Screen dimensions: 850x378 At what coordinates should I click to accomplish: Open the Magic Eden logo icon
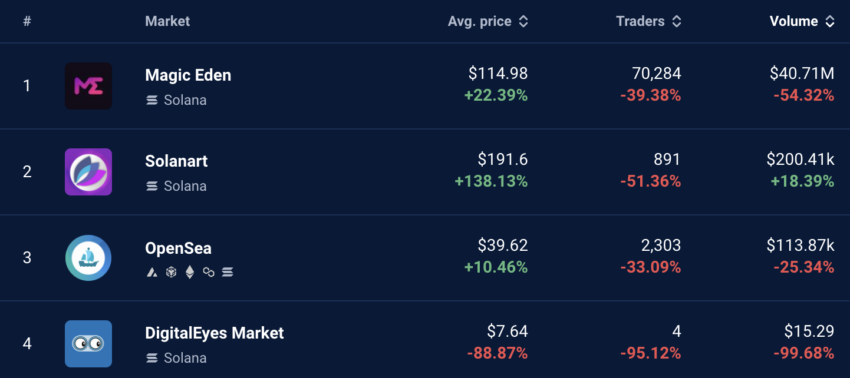pos(88,86)
